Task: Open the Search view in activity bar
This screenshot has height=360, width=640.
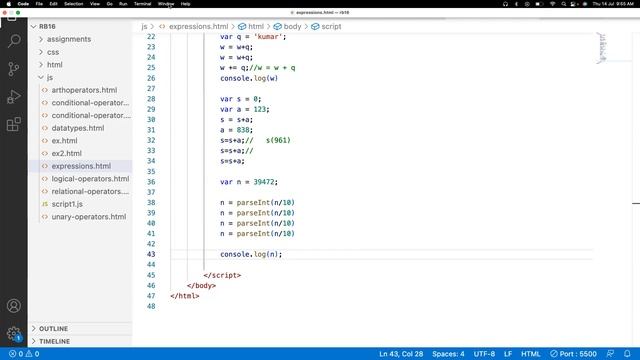Action: (x=14, y=41)
